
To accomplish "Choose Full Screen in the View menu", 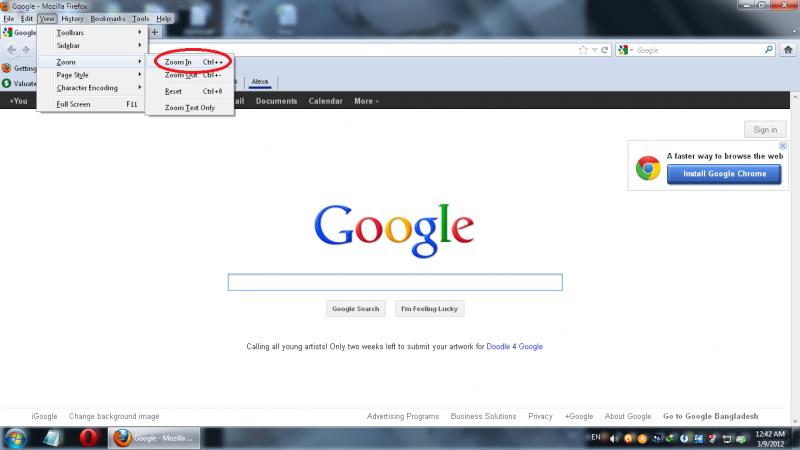I will pyautogui.click(x=74, y=104).
